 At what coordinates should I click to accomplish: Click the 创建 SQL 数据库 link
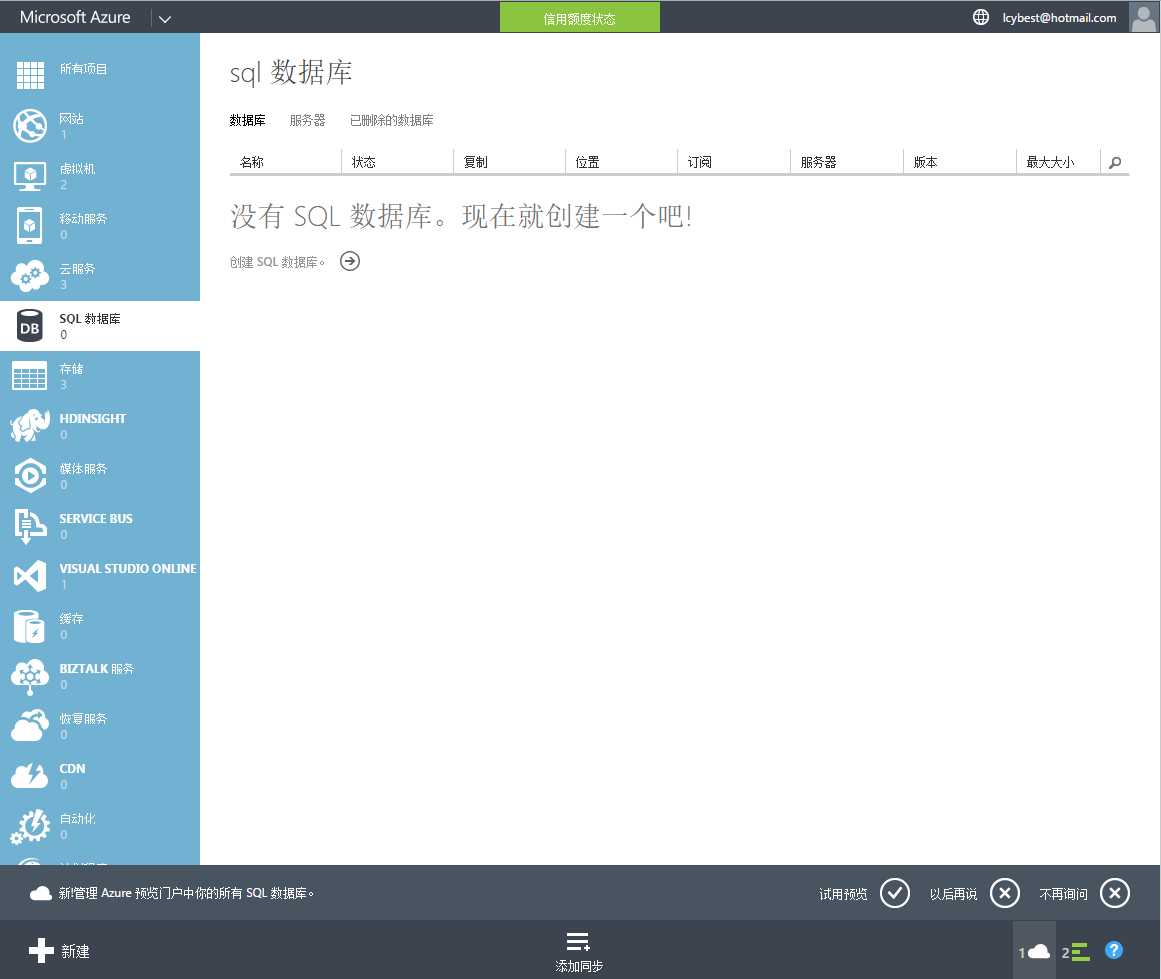tap(277, 262)
